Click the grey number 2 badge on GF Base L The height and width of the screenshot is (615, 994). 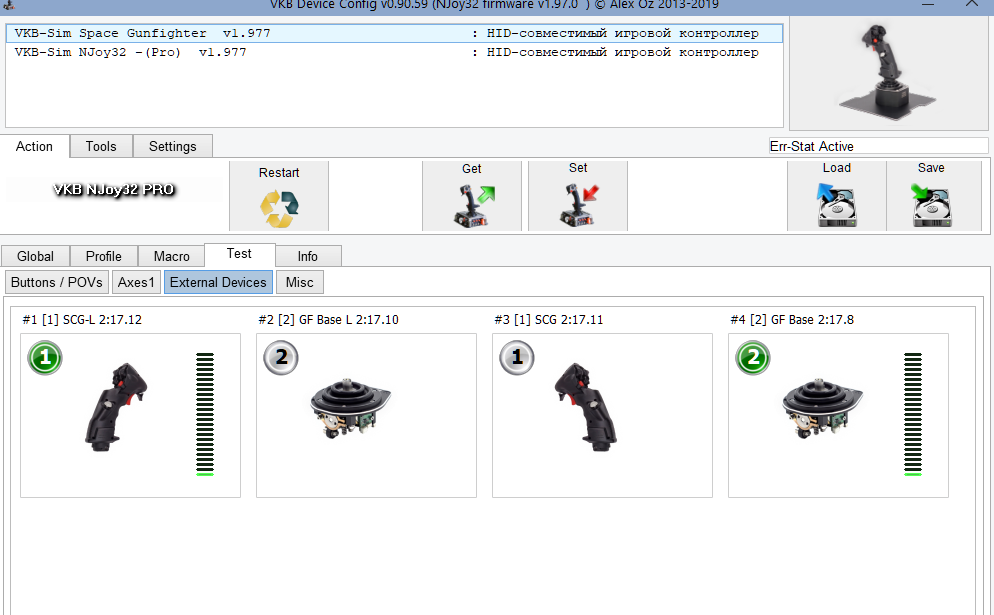tap(281, 358)
